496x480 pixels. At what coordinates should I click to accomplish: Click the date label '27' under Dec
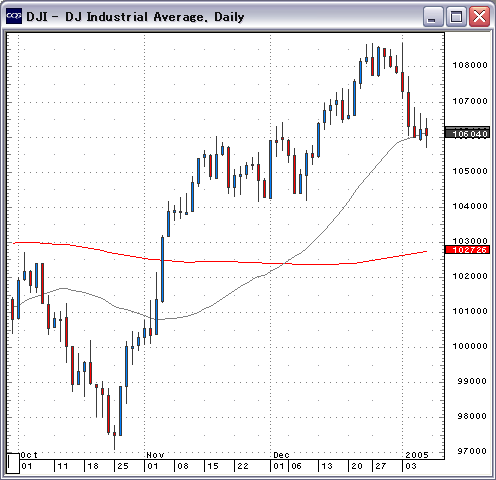point(381,466)
